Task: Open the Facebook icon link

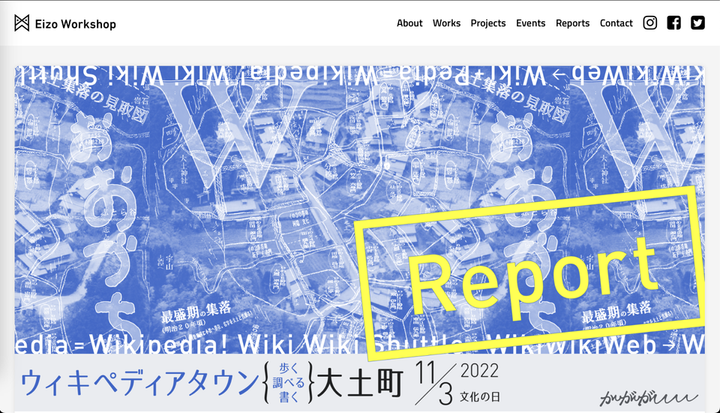Action: (x=674, y=23)
